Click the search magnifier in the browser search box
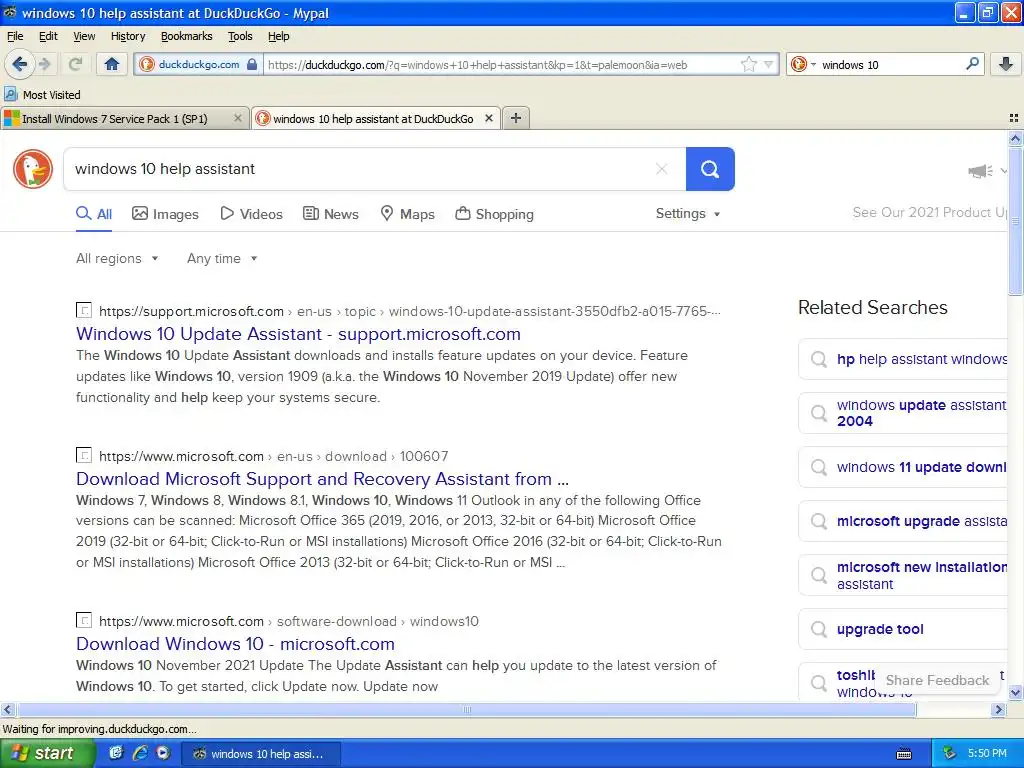 pyautogui.click(x=972, y=64)
